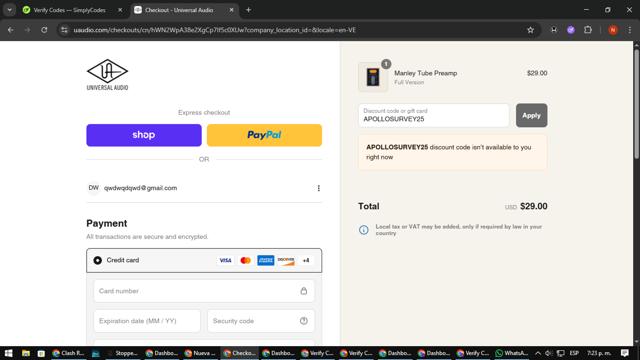
Task: Open the browser extensions puzzle icon
Action: pos(588,30)
